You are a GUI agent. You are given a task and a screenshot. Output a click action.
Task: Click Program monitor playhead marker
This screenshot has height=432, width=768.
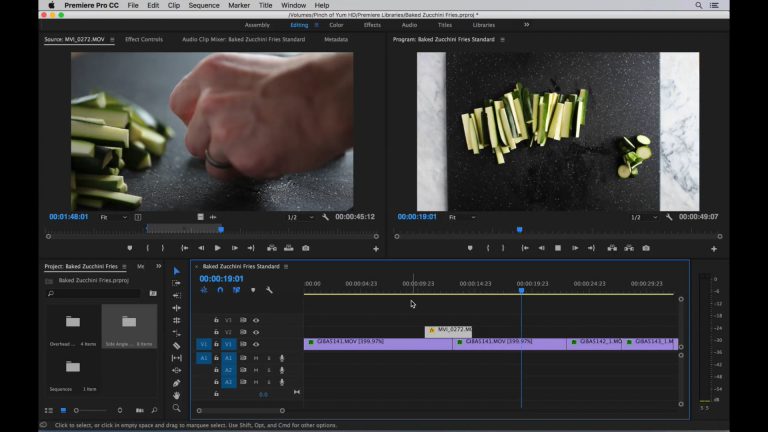[519, 229]
